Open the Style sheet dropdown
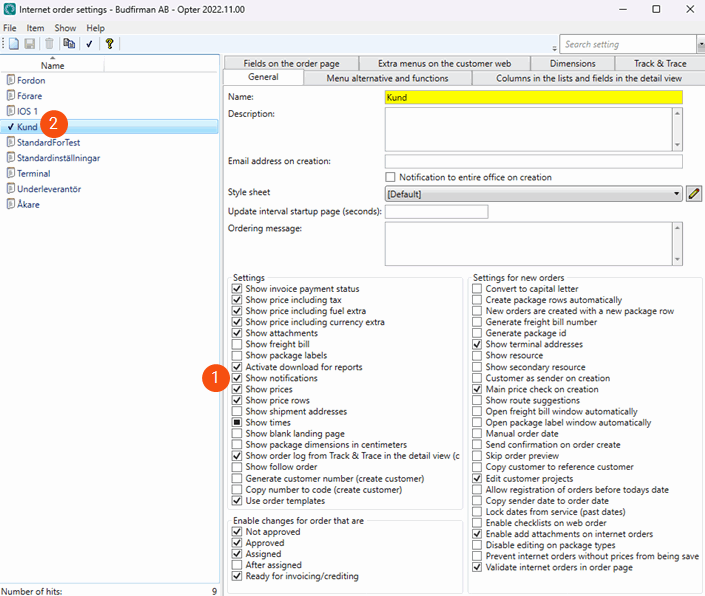This screenshot has height=596, width=705. tap(676, 194)
